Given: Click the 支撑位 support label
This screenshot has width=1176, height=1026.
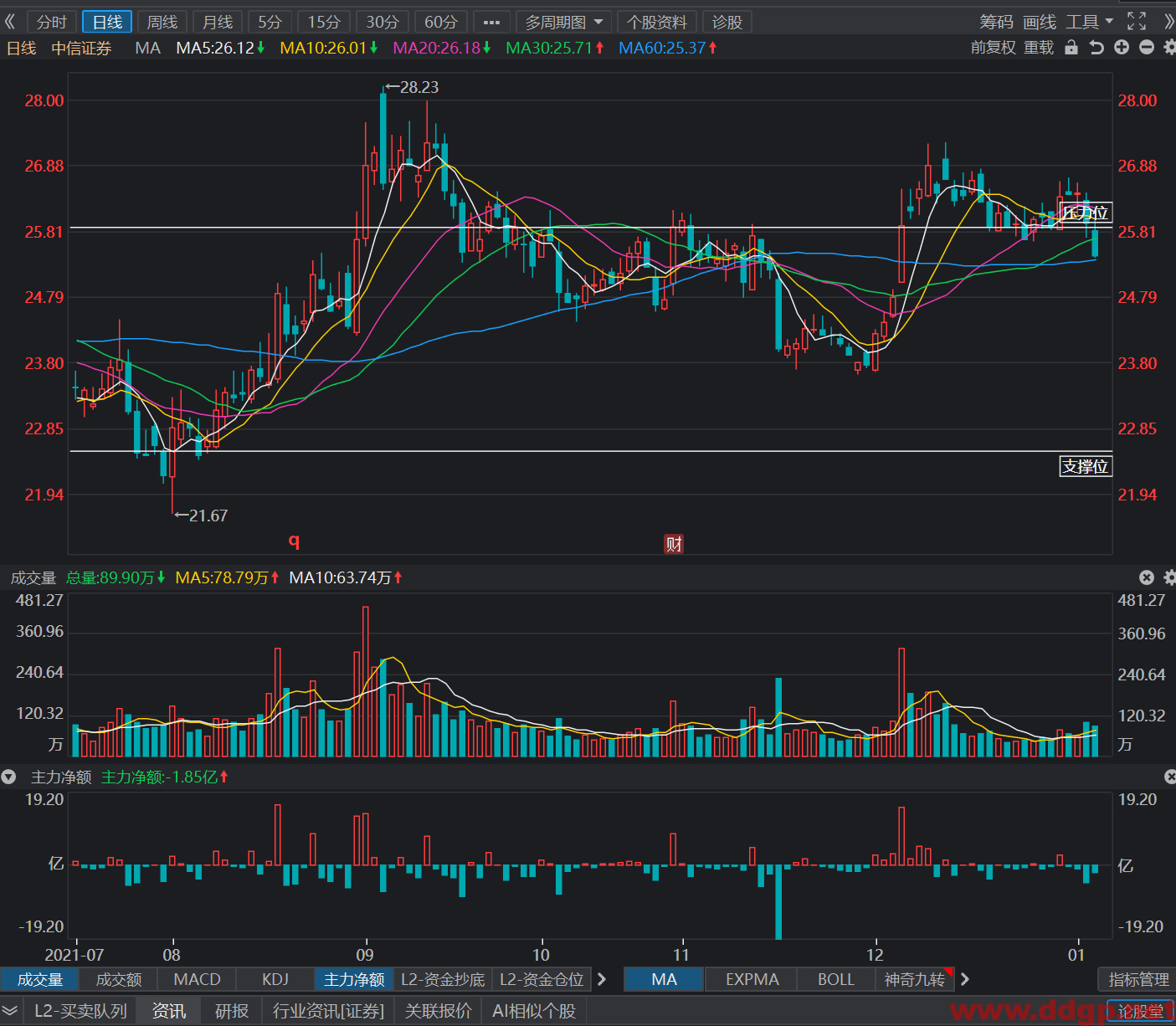Looking at the screenshot, I should click(x=1086, y=466).
